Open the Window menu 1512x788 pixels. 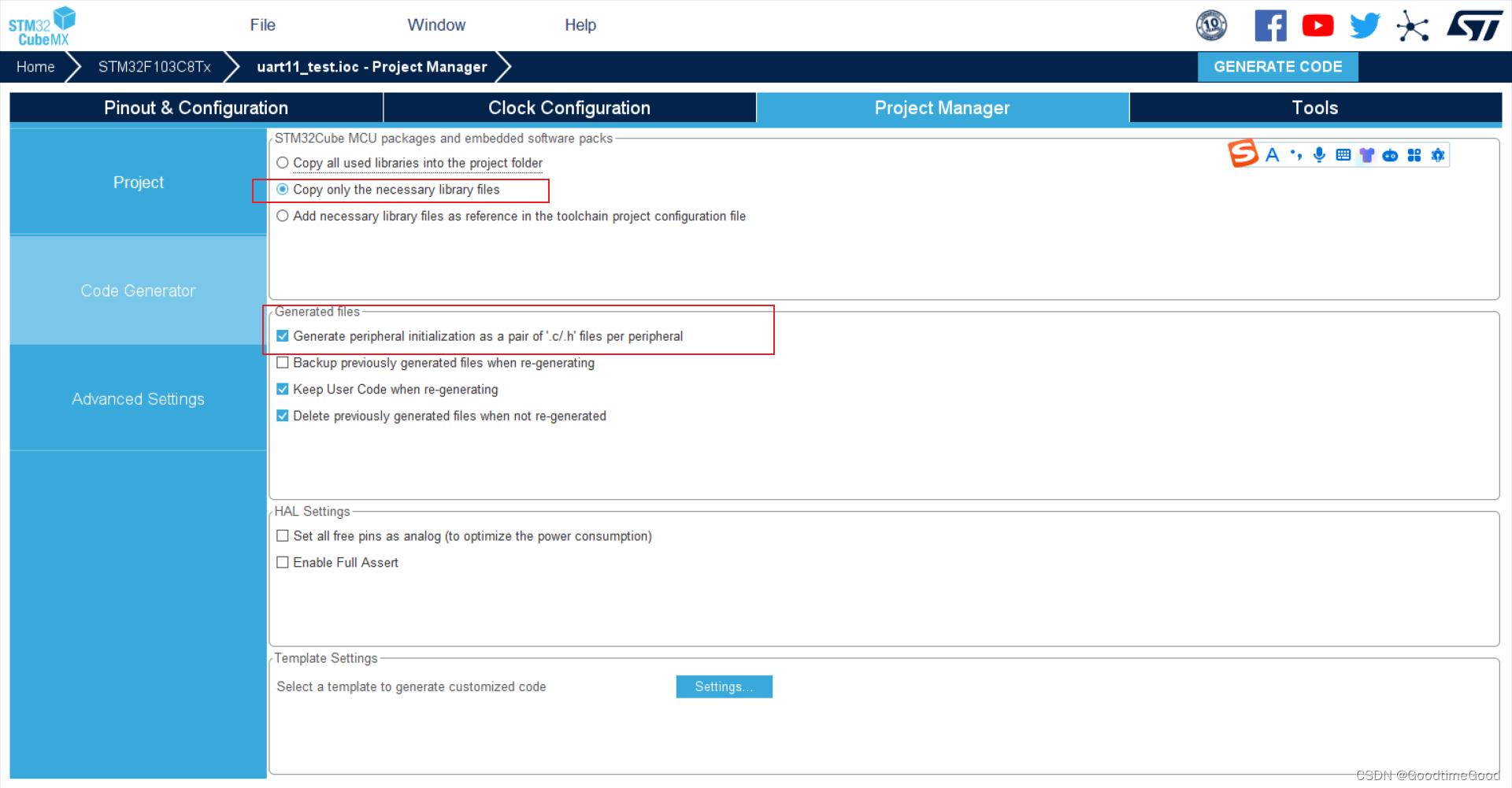point(436,25)
